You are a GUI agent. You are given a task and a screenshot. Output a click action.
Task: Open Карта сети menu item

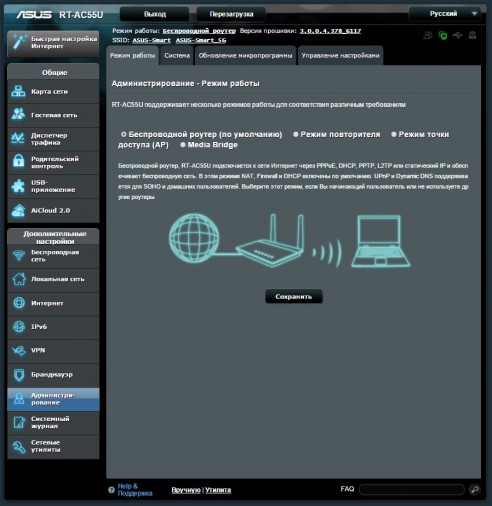pos(53,91)
